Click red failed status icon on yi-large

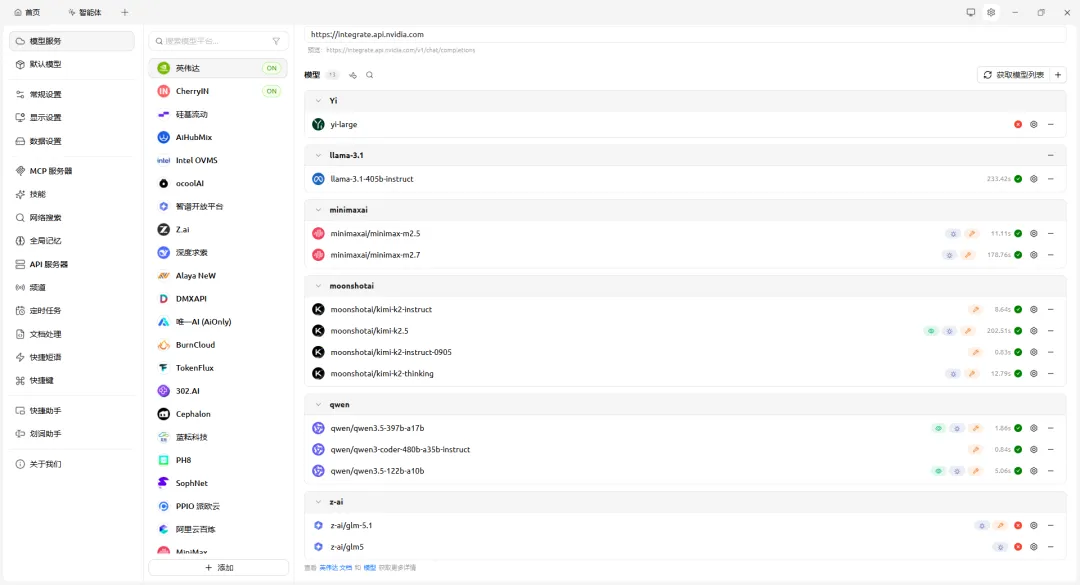point(1018,125)
